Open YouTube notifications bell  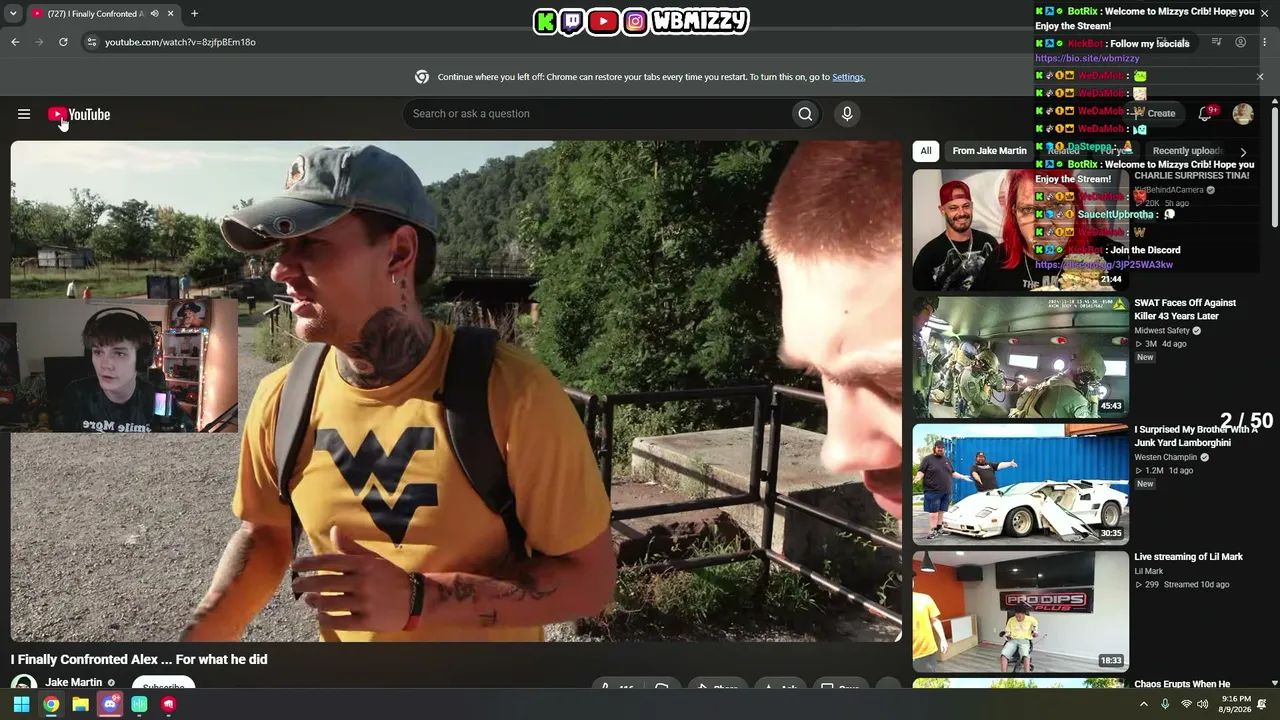tap(1205, 114)
